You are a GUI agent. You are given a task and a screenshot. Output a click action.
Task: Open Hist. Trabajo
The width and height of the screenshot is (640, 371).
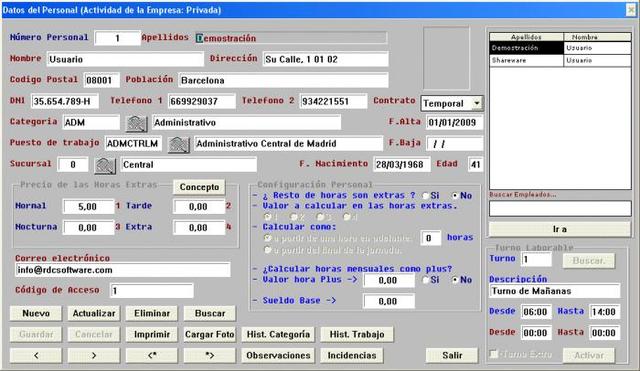pyautogui.click(x=357, y=335)
